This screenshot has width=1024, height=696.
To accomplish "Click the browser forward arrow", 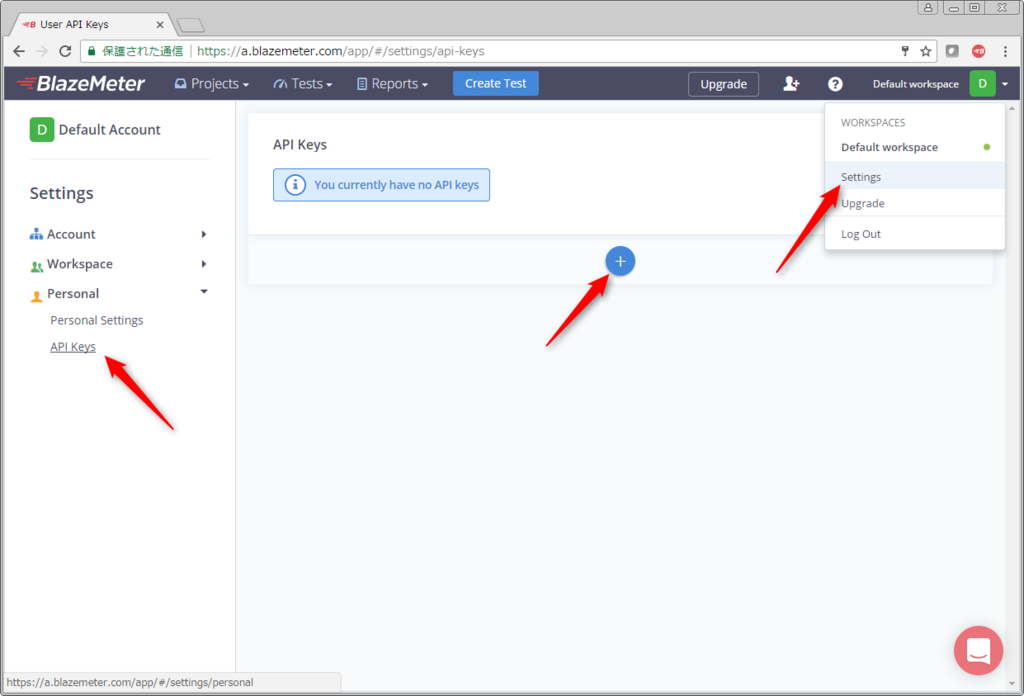I will (x=42, y=51).
